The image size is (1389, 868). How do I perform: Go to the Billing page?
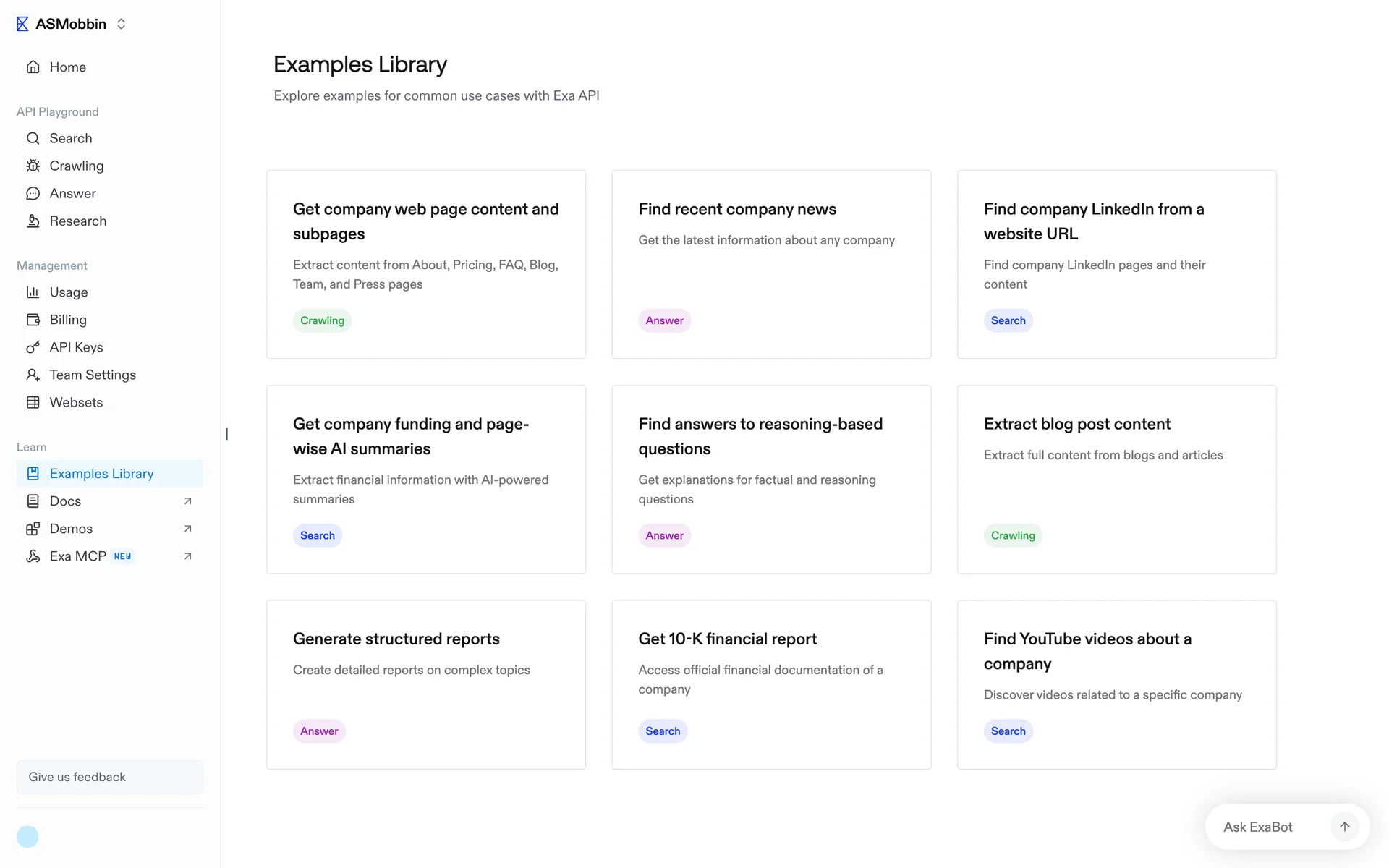pyautogui.click(x=68, y=320)
